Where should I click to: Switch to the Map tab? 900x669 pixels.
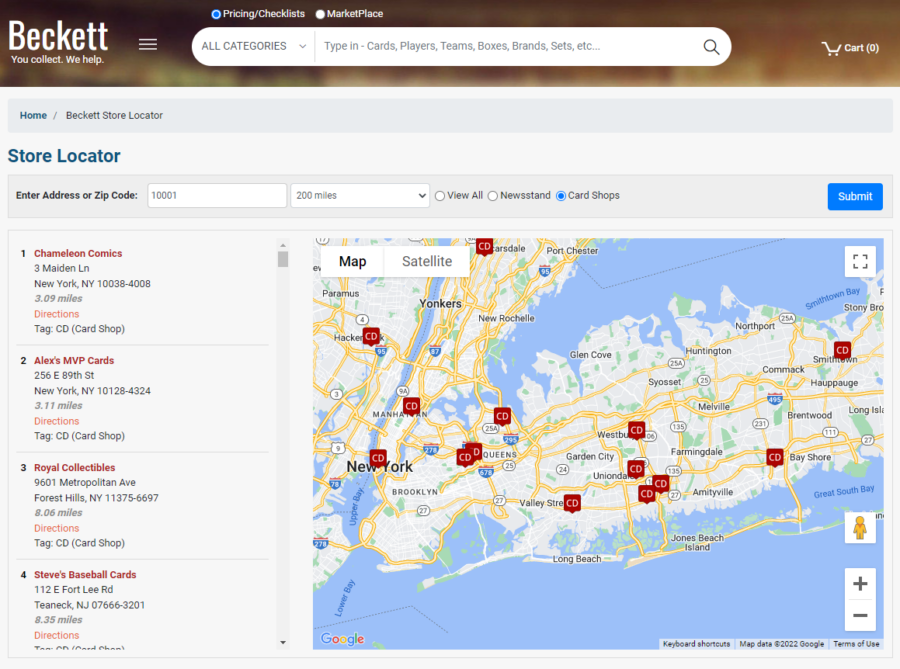click(x=352, y=262)
